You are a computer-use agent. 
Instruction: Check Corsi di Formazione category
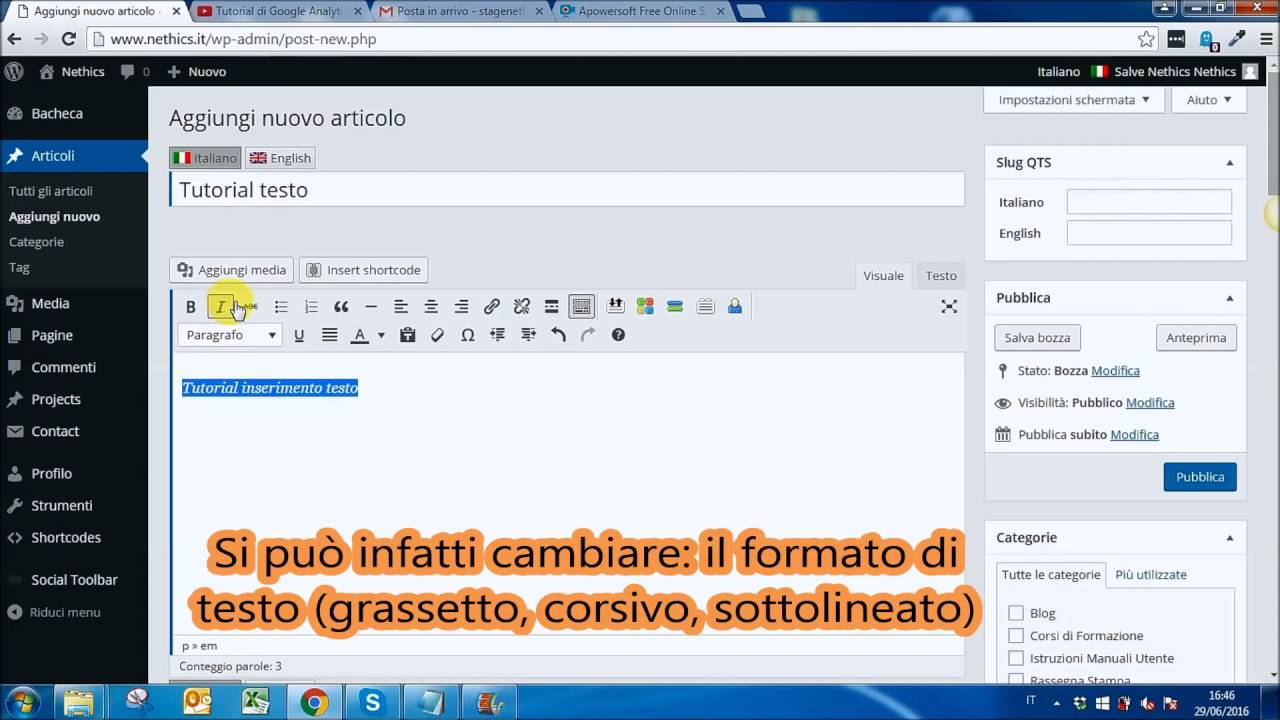1016,636
